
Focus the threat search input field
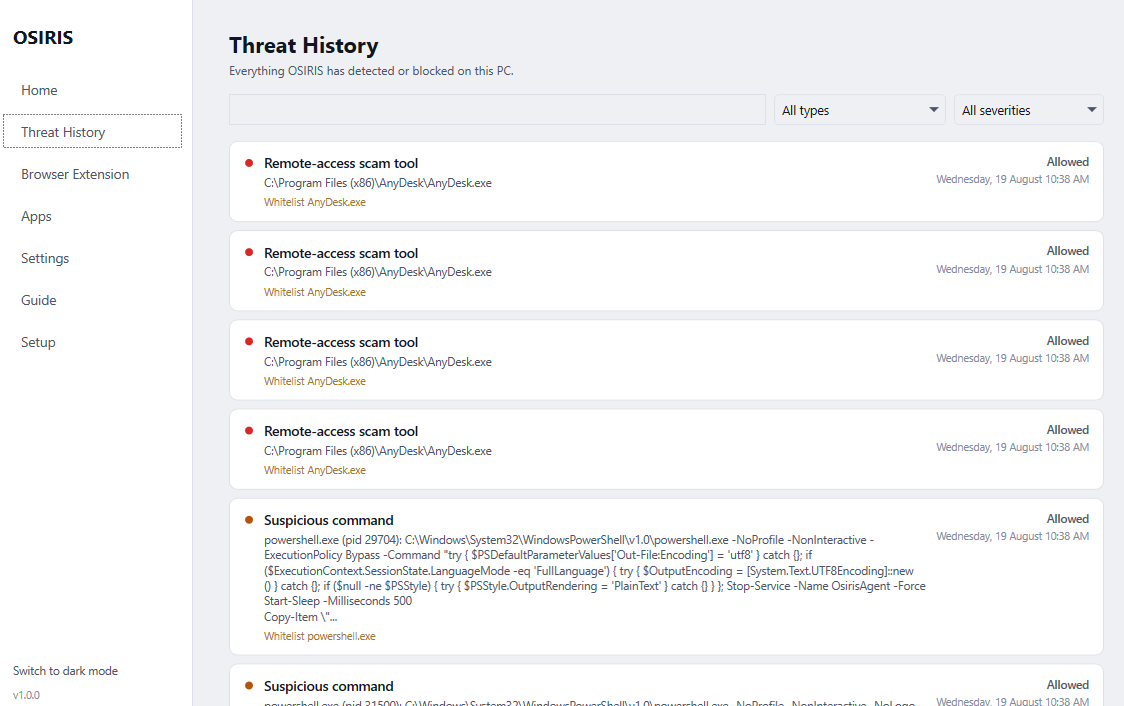[x=497, y=110]
